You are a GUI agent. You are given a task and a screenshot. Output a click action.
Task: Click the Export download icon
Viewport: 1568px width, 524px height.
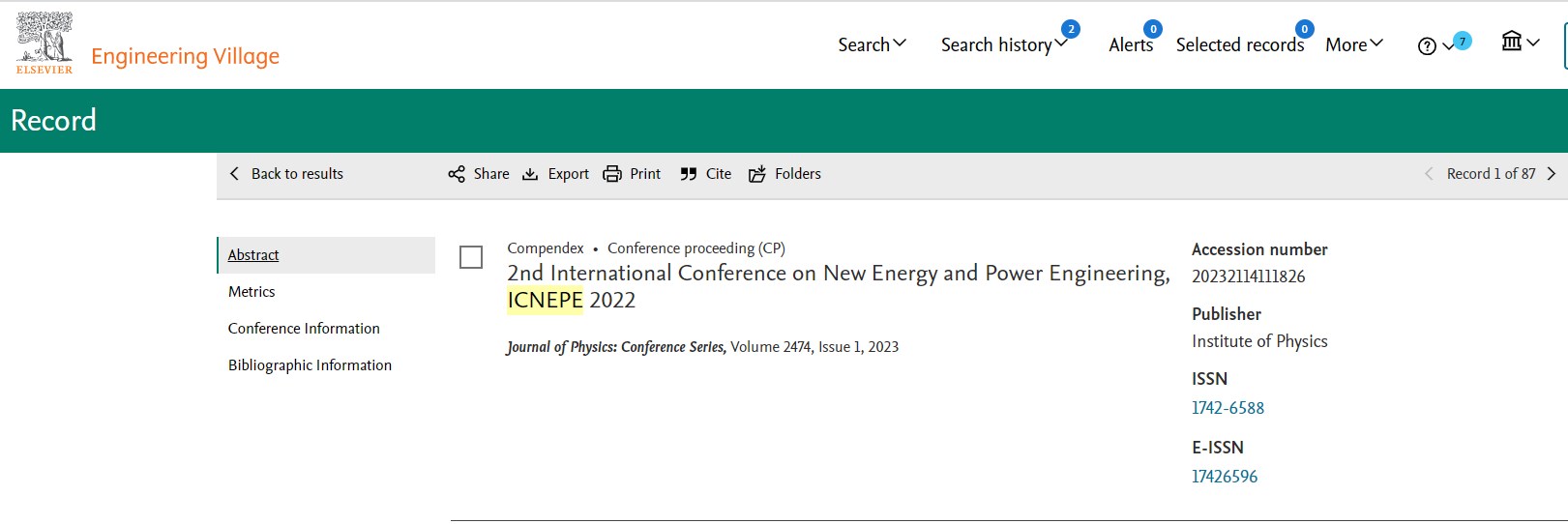pyautogui.click(x=530, y=174)
